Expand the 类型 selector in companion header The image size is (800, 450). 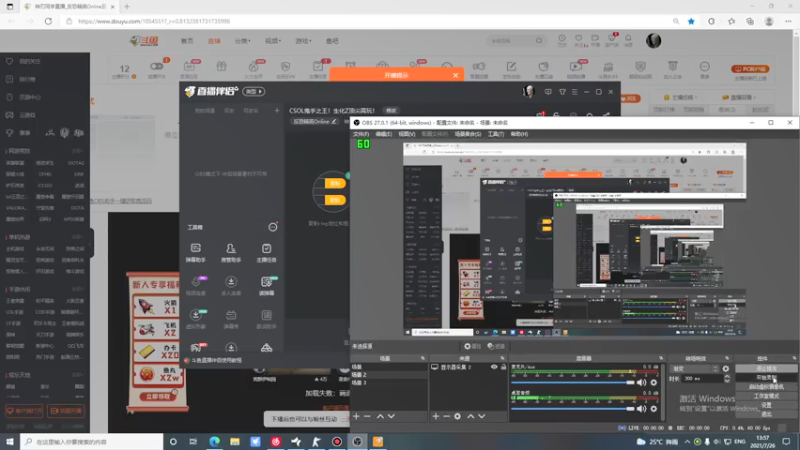pos(254,91)
